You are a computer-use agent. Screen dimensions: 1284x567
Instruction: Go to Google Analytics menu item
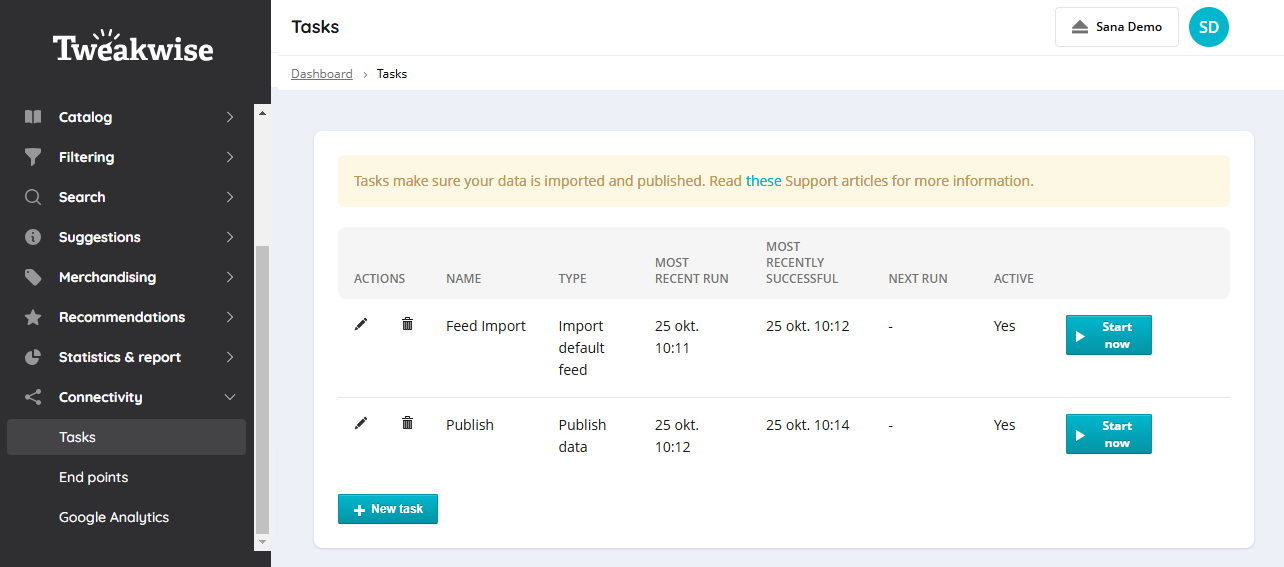pyautogui.click(x=114, y=517)
